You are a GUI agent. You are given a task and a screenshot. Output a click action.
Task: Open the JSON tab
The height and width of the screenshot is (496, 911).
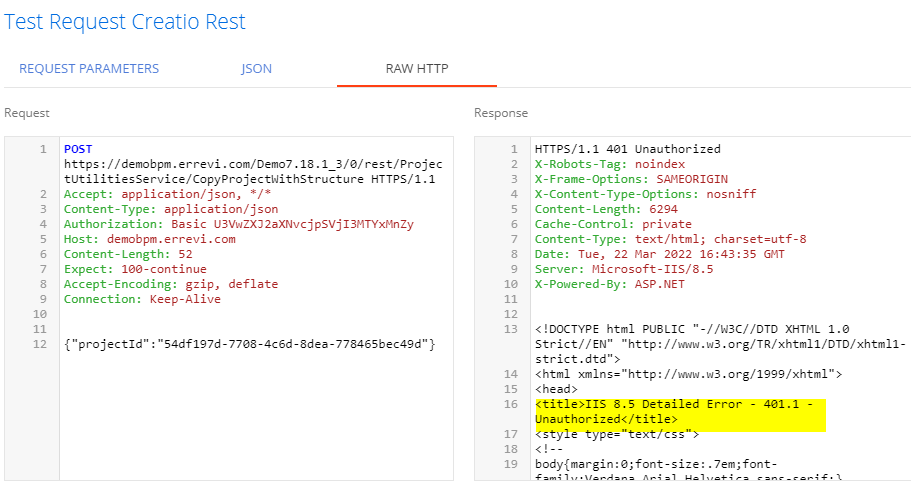(256, 69)
